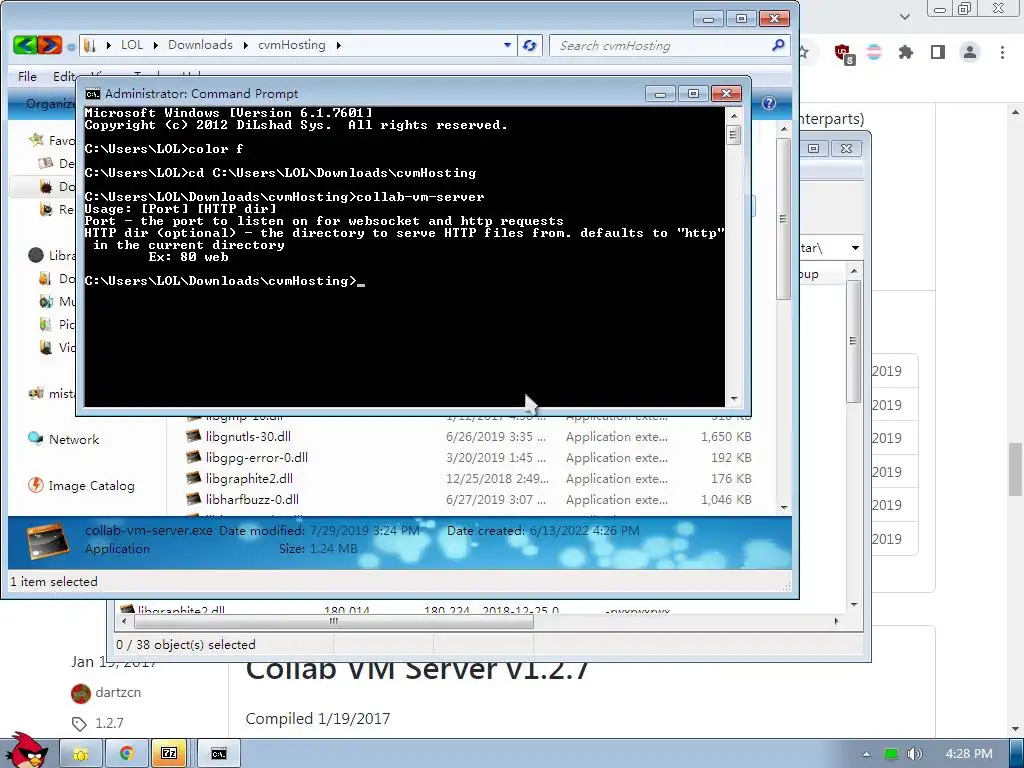Select libgnutls-30.dll file icon
Viewport: 1024px width, 768px height.
193,436
